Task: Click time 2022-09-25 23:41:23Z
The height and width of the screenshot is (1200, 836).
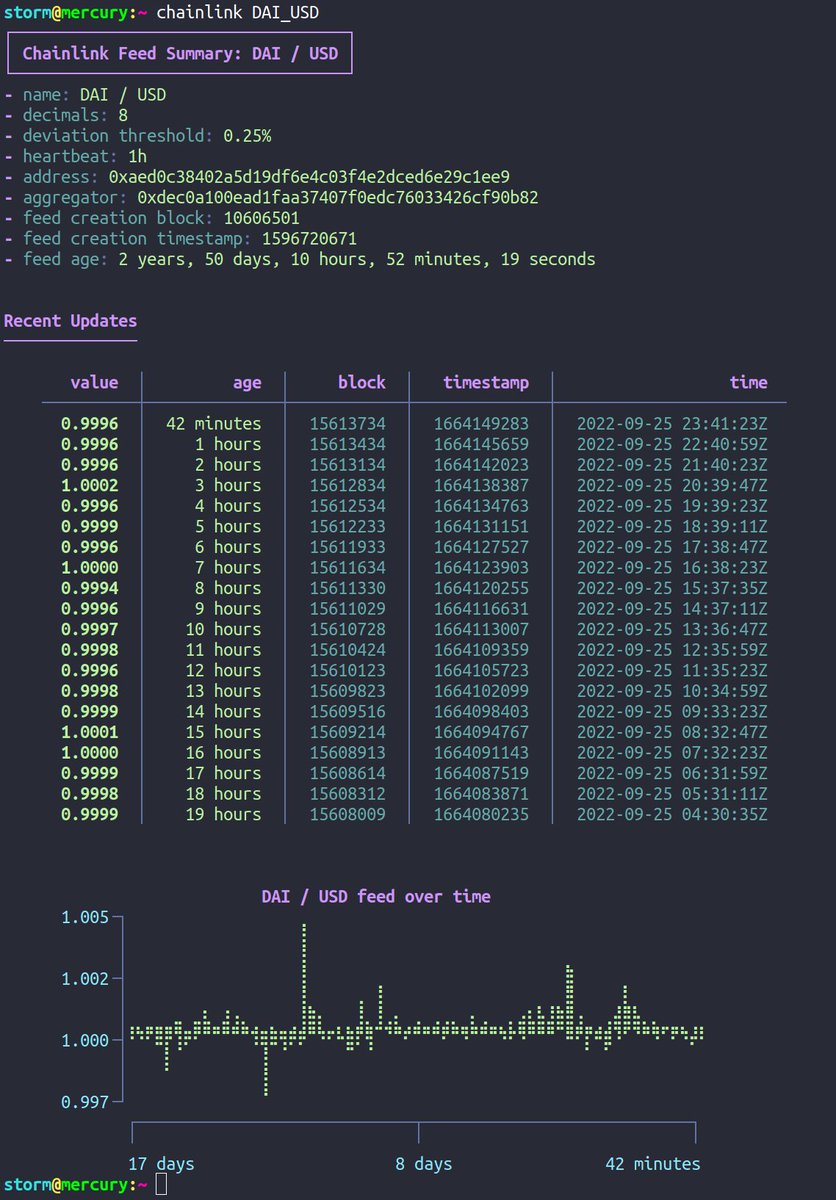Action: pos(672,423)
